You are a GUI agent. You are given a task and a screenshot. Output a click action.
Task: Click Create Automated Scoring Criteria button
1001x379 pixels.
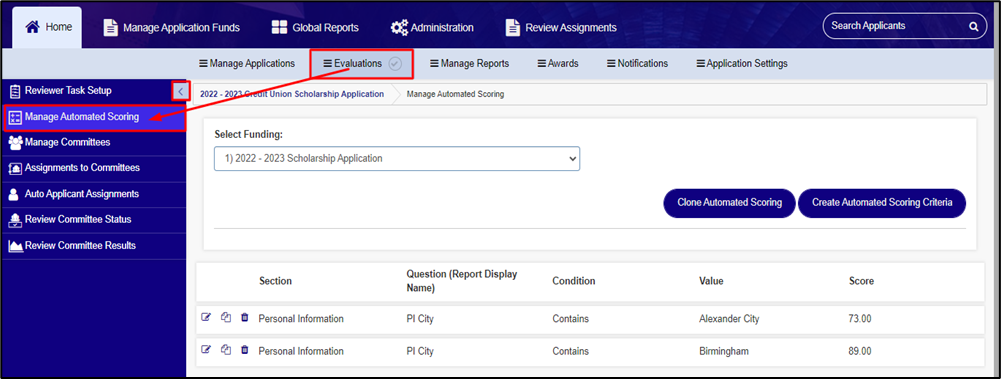pos(882,203)
